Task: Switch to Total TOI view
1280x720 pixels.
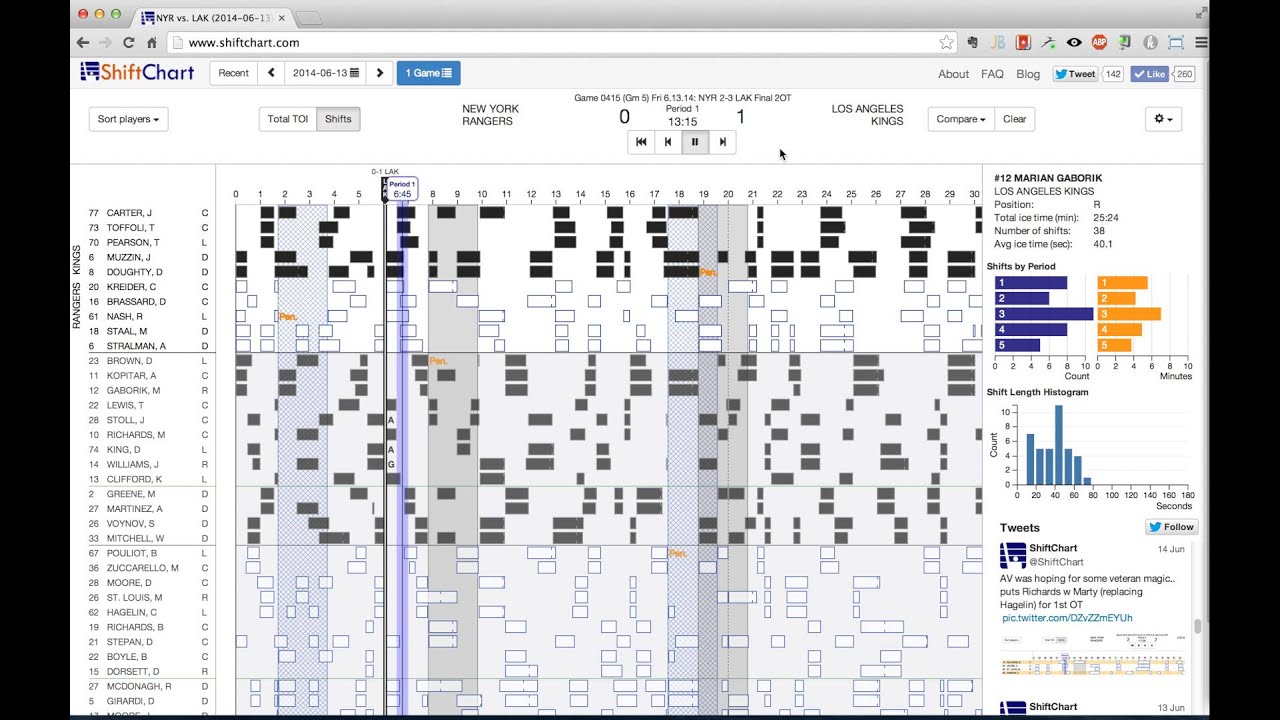Action: 288,119
